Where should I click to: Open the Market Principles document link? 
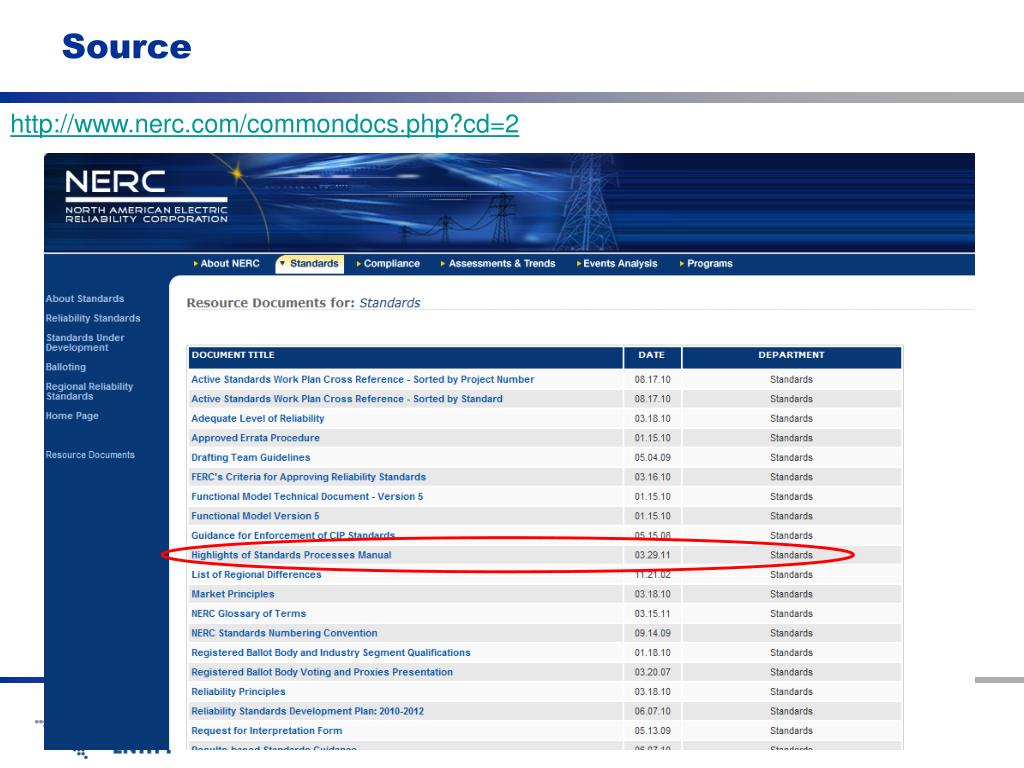232,594
